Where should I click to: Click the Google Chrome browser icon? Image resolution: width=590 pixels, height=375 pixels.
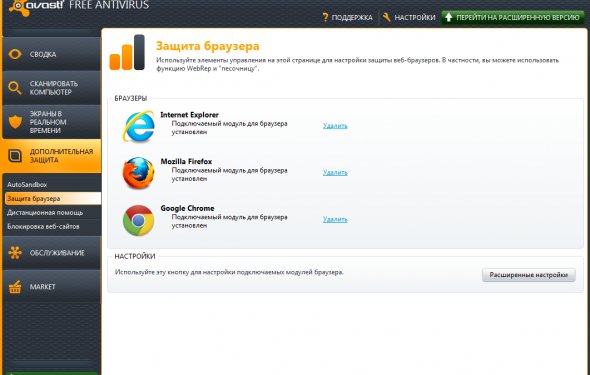[138, 220]
